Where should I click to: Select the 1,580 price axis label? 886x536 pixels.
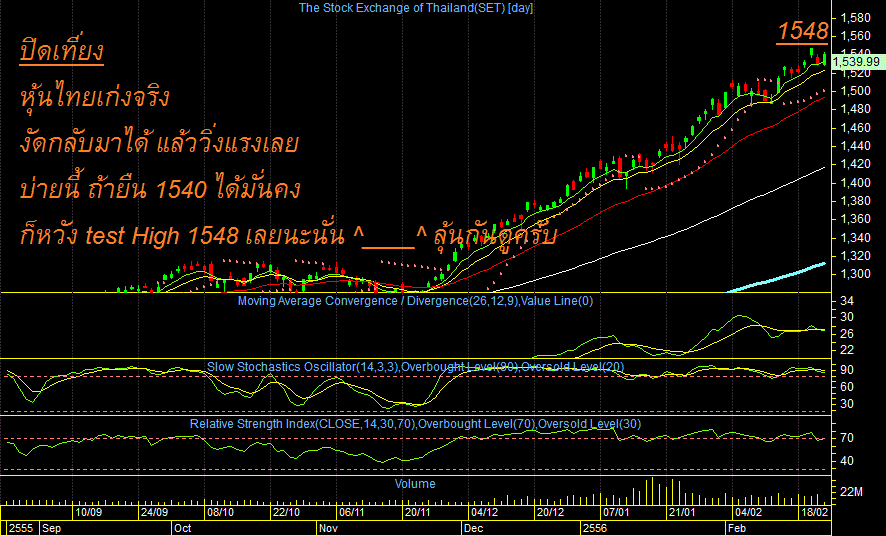pyautogui.click(x=856, y=18)
